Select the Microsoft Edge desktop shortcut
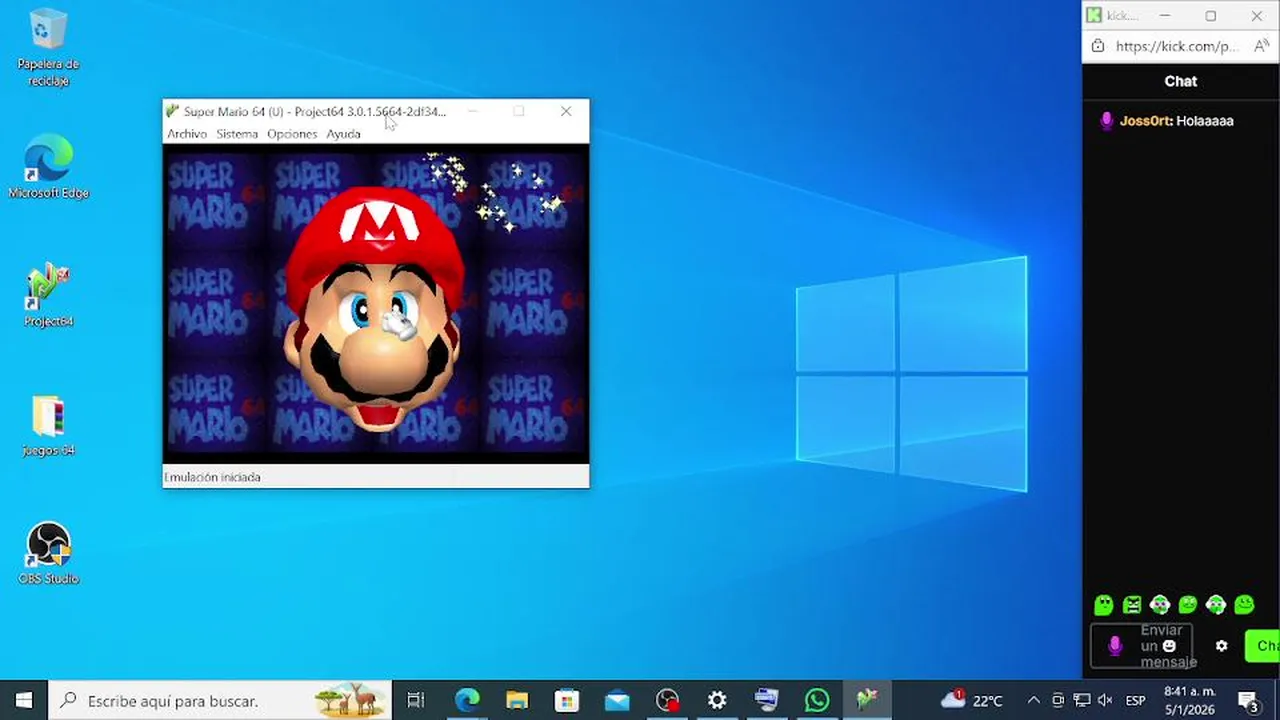Viewport: 1280px width, 720px height. [x=48, y=167]
